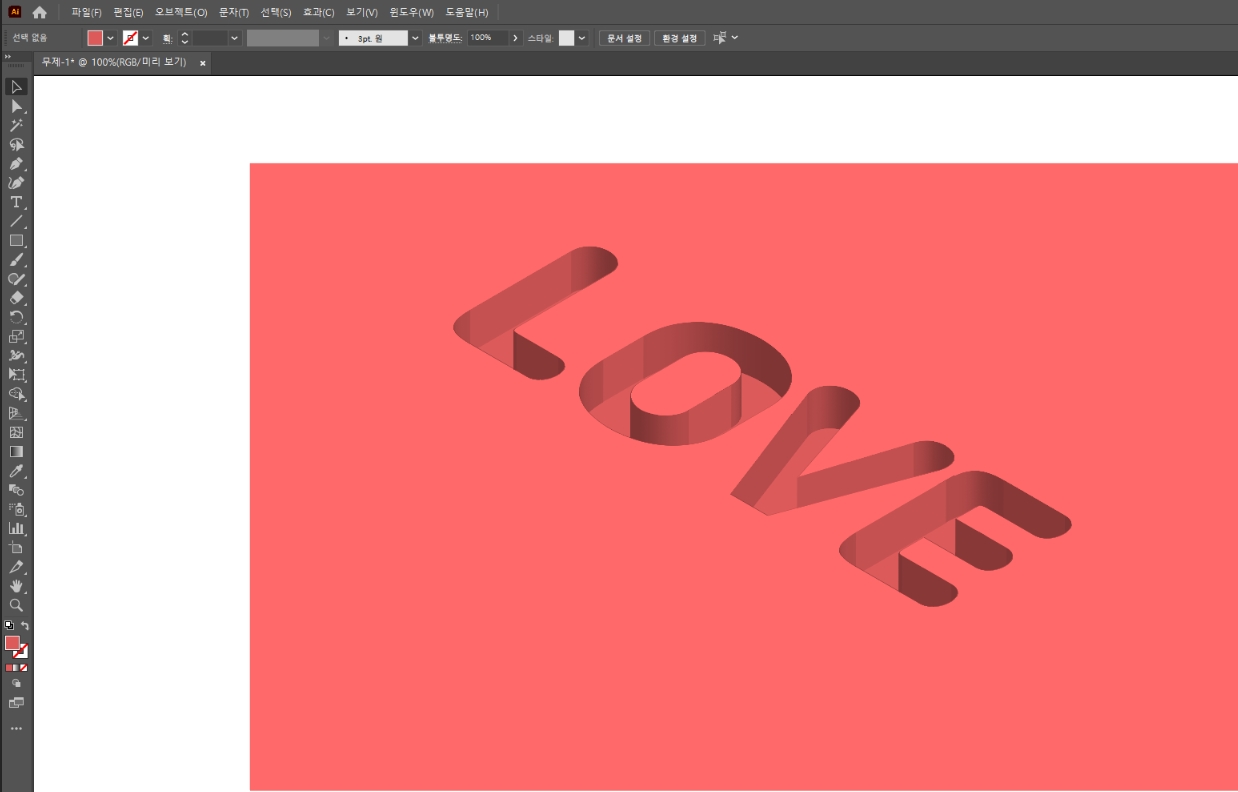The width and height of the screenshot is (1238, 792).
Task: Select the Lasso tool
Action: point(16,144)
